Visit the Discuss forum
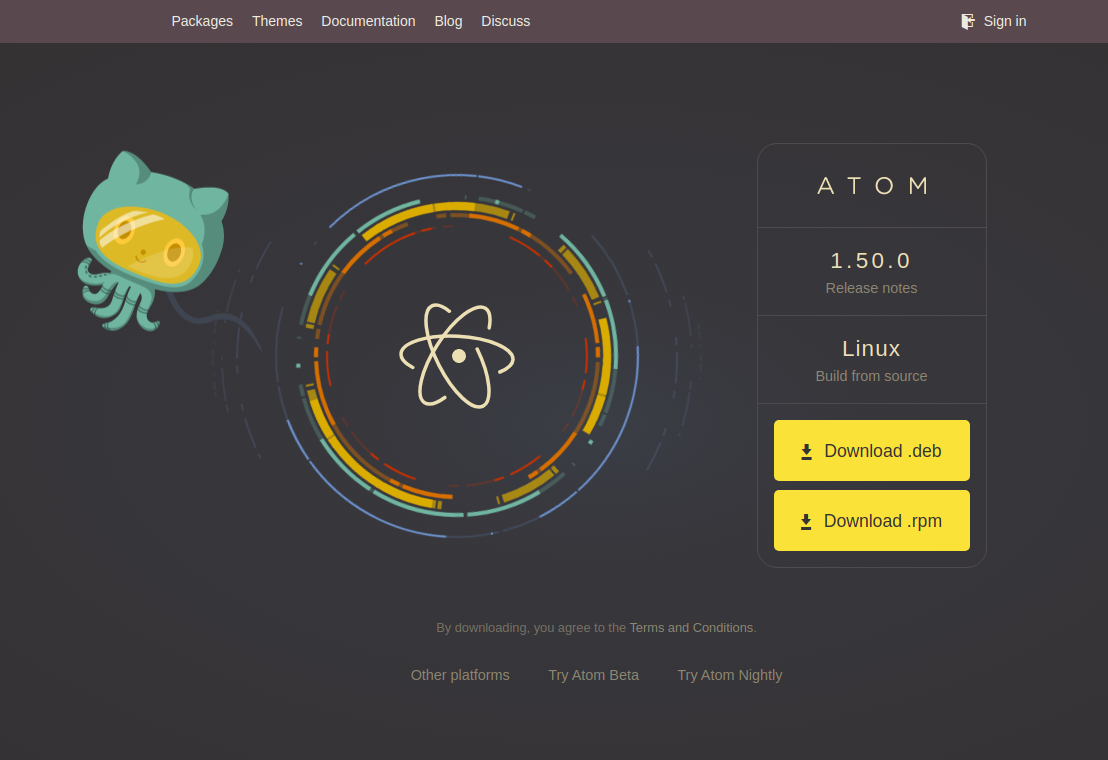This screenshot has width=1108, height=760. (x=505, y=21)
